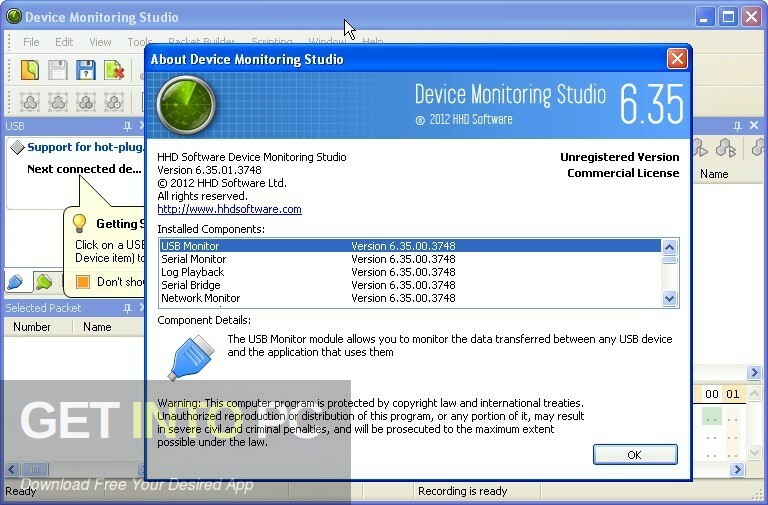The image size is (768, 505).
Task: Minimize the Device Monitoring Studio window
Action: (704, 17)
